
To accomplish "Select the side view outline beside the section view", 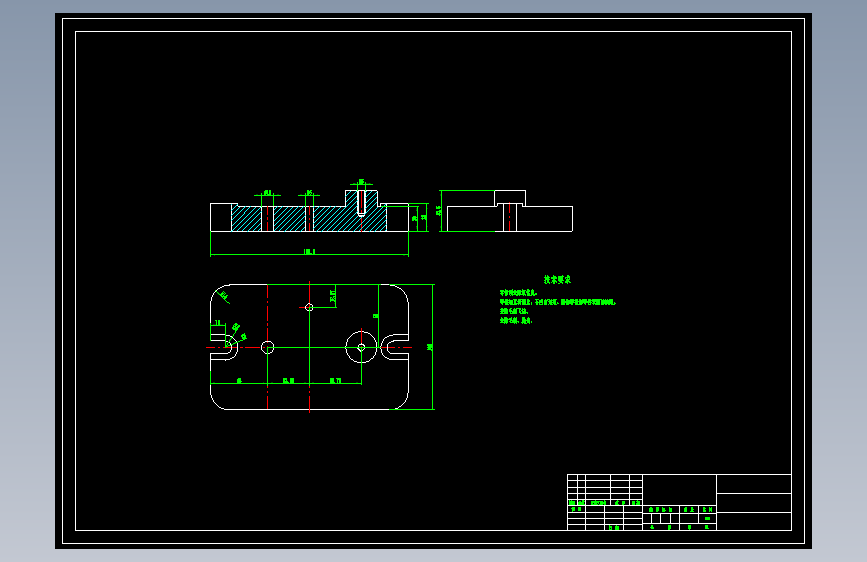I will (x=509, y=211).
